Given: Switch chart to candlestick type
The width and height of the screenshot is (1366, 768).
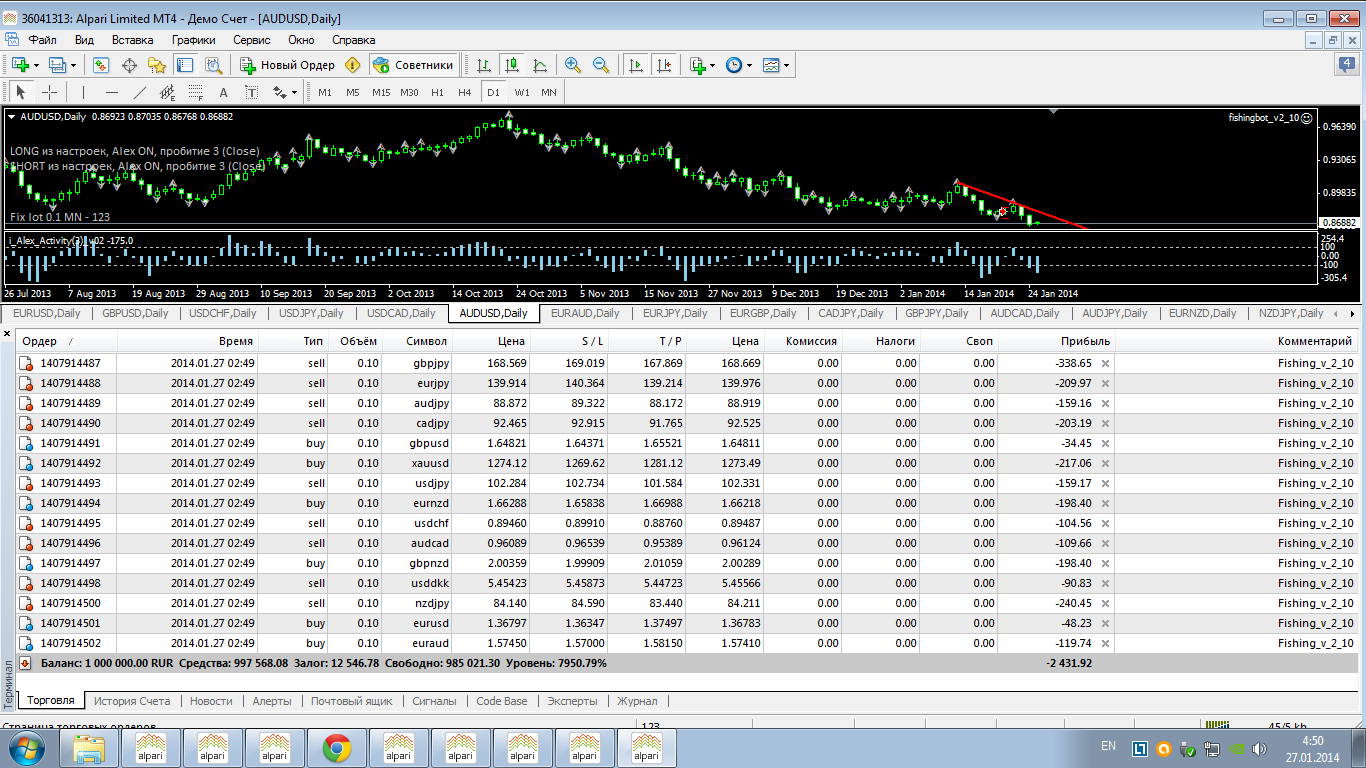Looking at the screenshot, I should [512, 65].
